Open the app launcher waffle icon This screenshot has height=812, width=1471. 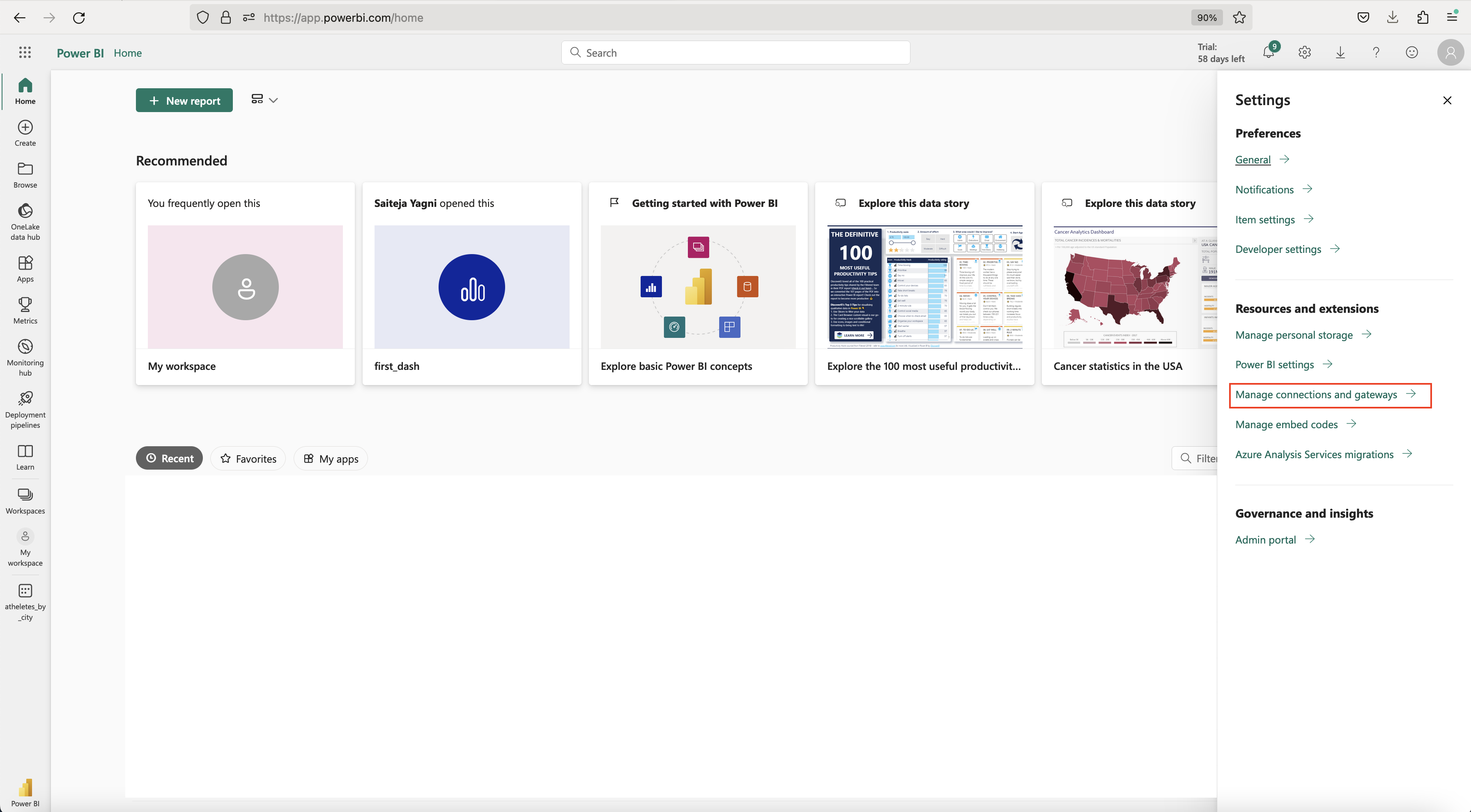25,53
